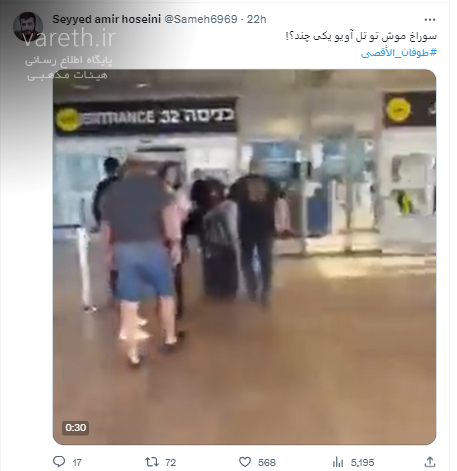The width and height of the screenshot is (457, 471).
Task: Open the 22h timestamp link
Action: coord(256,19)
